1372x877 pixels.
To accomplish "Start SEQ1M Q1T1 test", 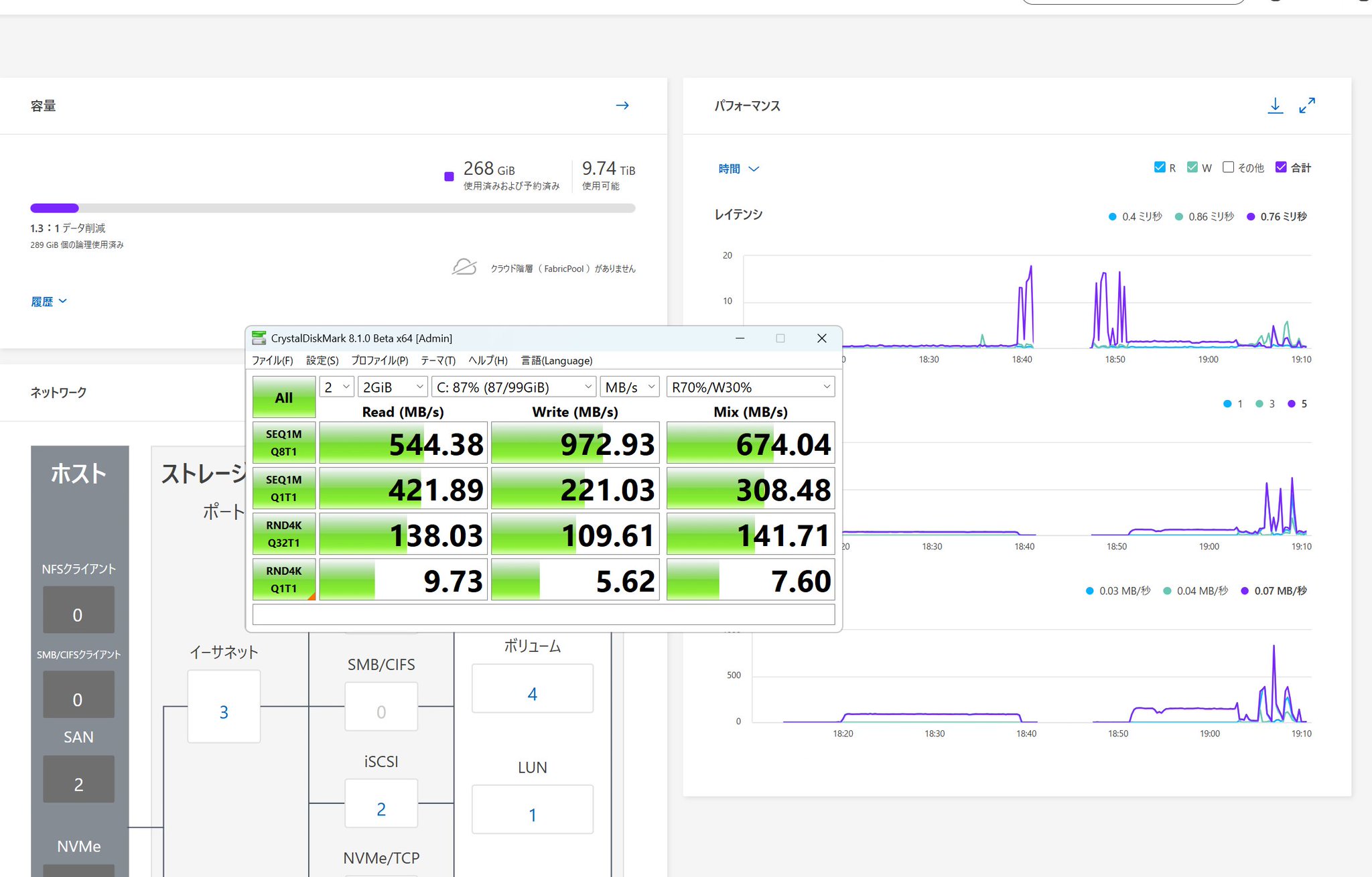I will coord(284,488).
